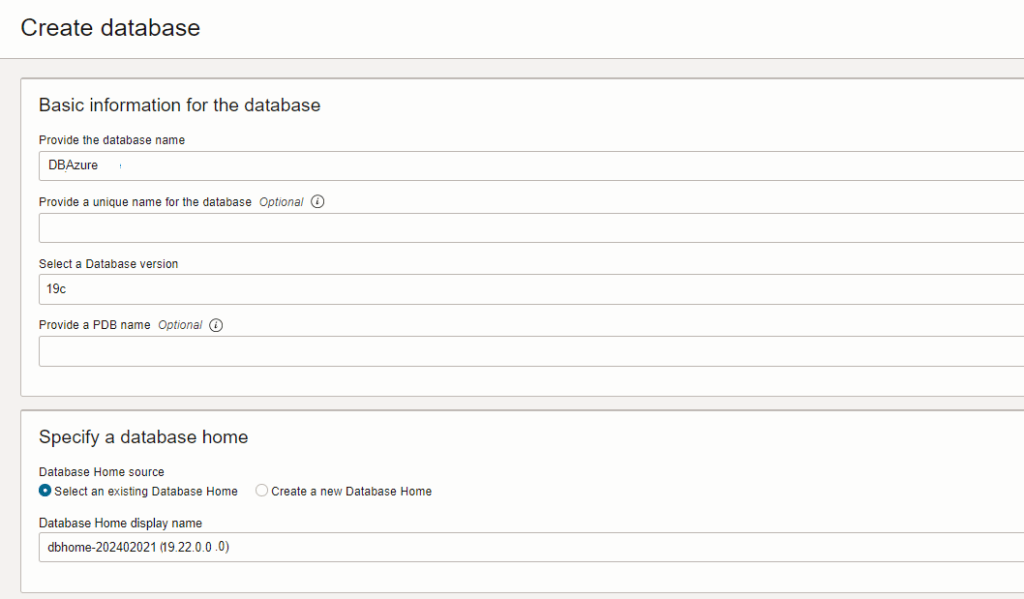This screenshot has width=1024, height=599.
Task: Choose the Select an existing Database Home radio button
Action: [x=45, y=491]
